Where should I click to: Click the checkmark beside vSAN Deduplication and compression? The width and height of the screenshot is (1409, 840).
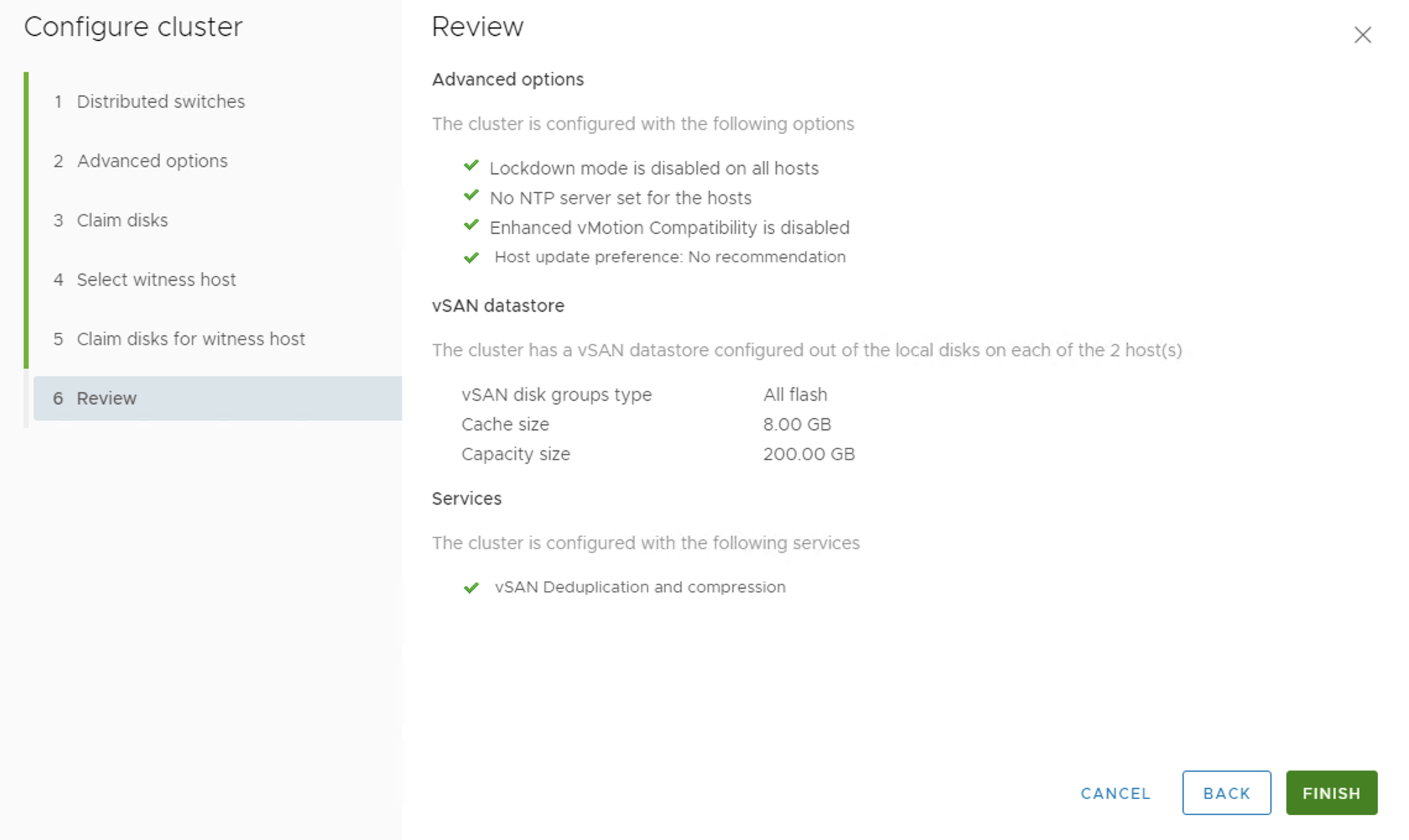point(471,588)
